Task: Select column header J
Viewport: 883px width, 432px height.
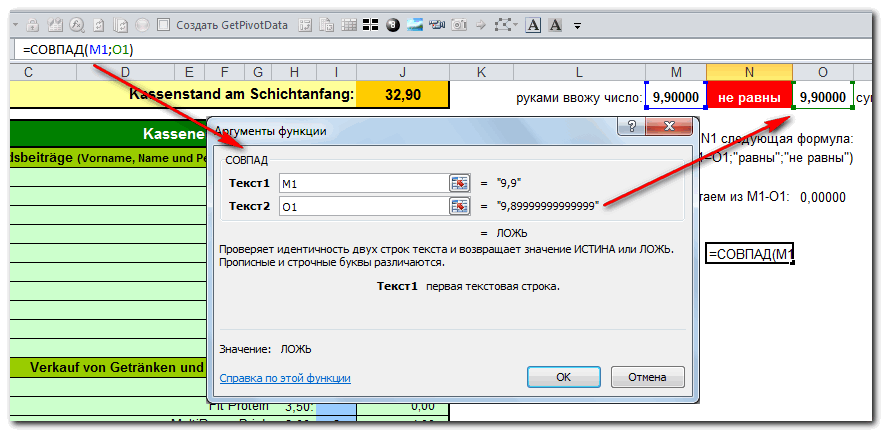Action: coord(403,72)
